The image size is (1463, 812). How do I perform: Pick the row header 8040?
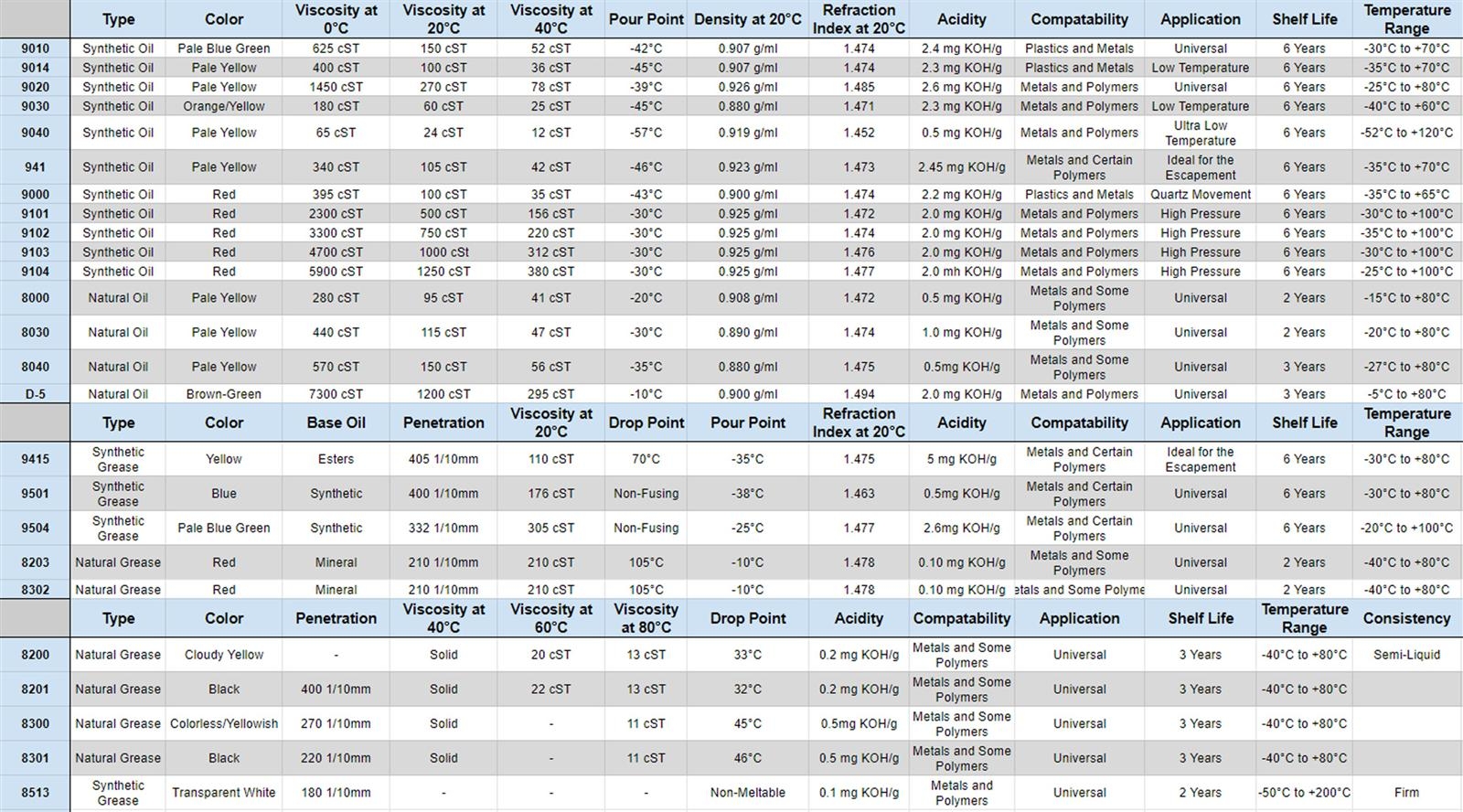(35, 367)
